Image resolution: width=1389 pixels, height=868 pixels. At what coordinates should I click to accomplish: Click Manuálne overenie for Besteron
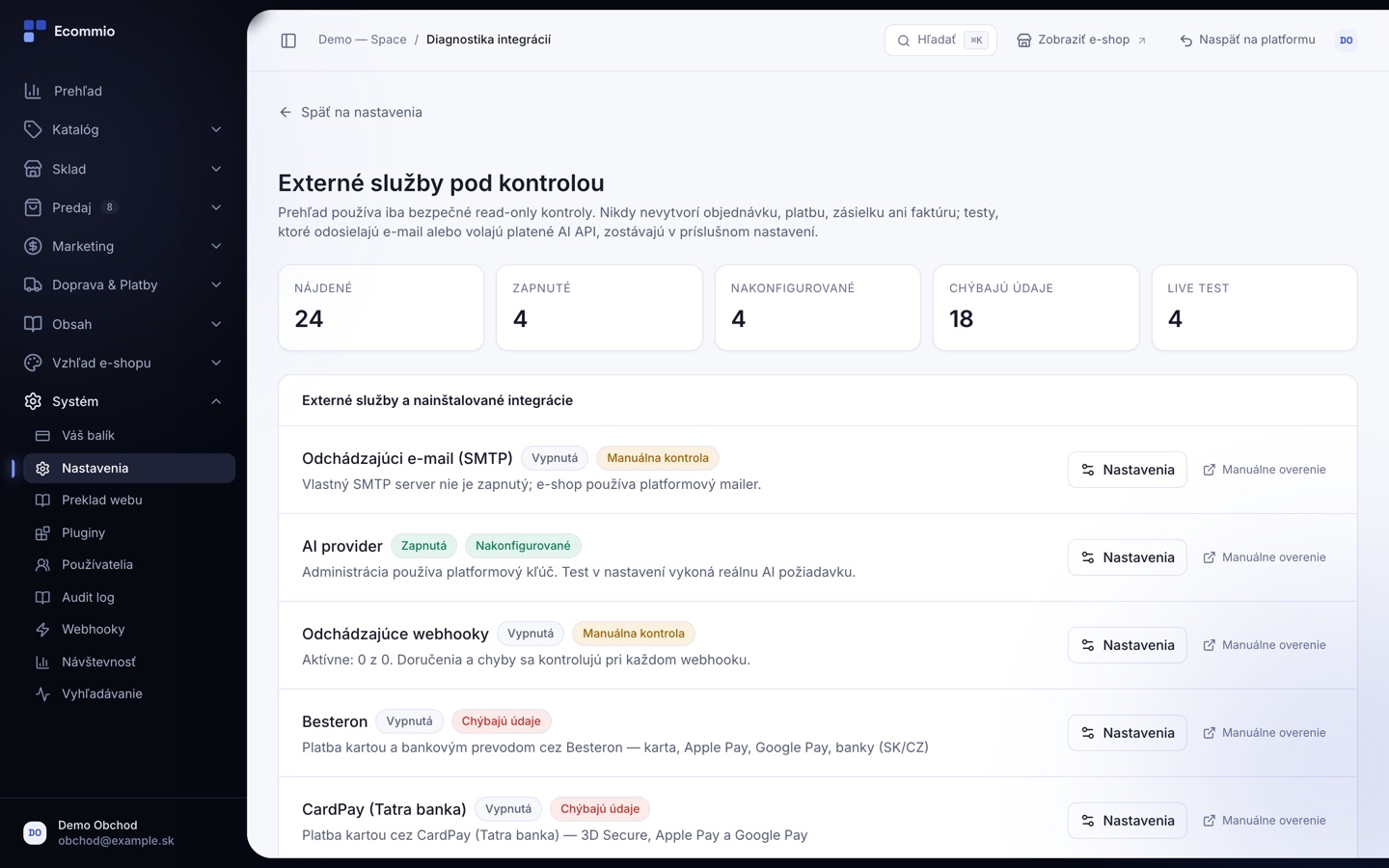pyautogui.click(x=1265, y=733)
